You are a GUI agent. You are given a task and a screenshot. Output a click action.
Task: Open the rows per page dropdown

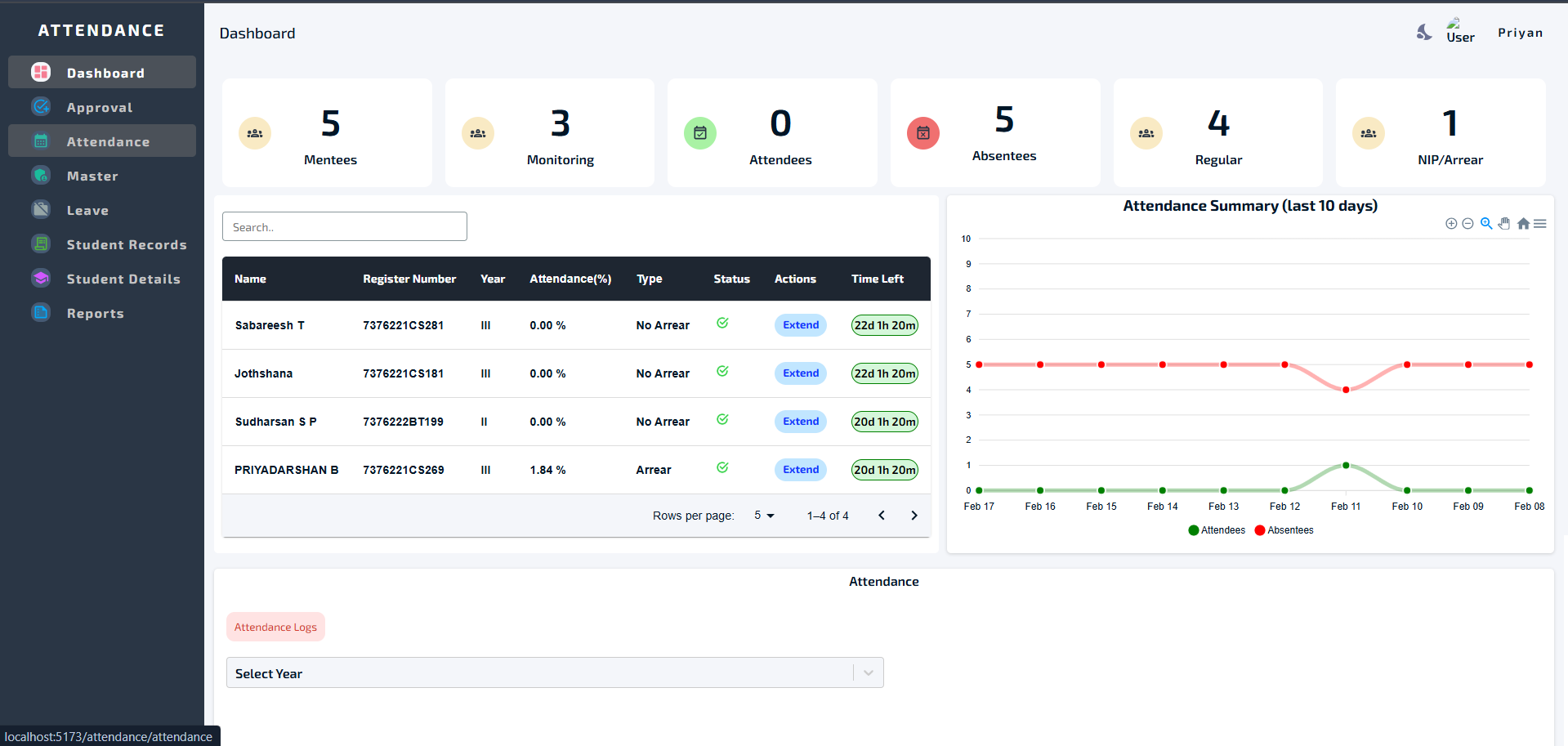click(764, 516)
